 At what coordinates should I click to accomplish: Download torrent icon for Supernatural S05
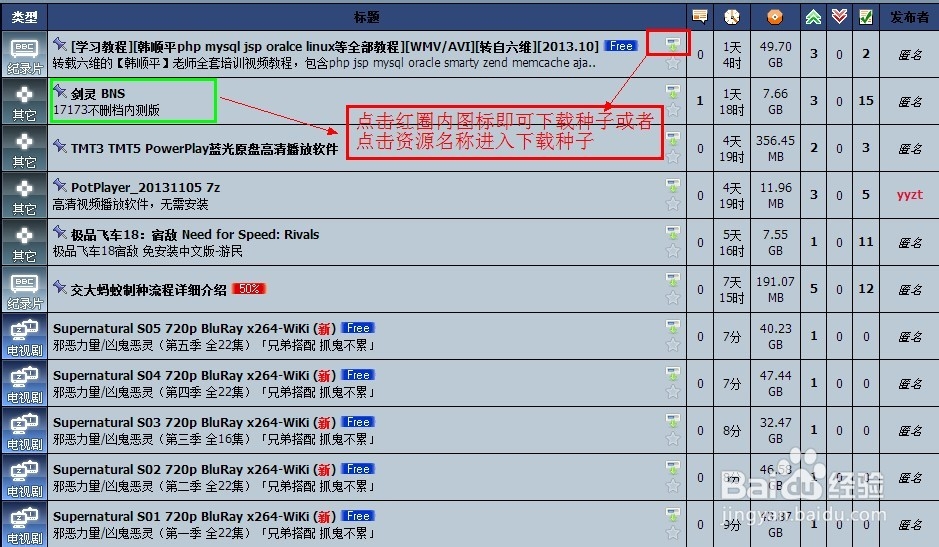click(673, 327)
